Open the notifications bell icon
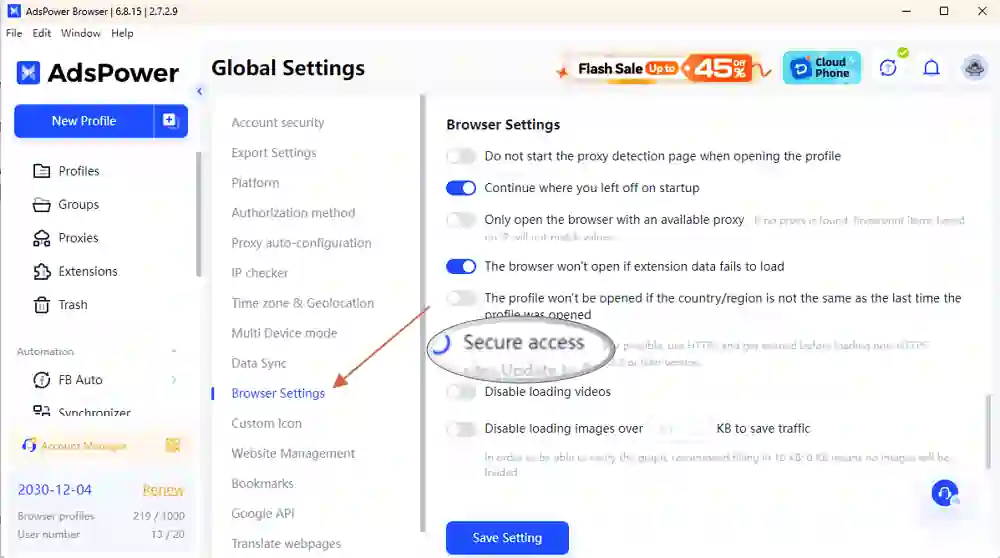This screenshot has width=1000, height=558. tap(931, 68)
